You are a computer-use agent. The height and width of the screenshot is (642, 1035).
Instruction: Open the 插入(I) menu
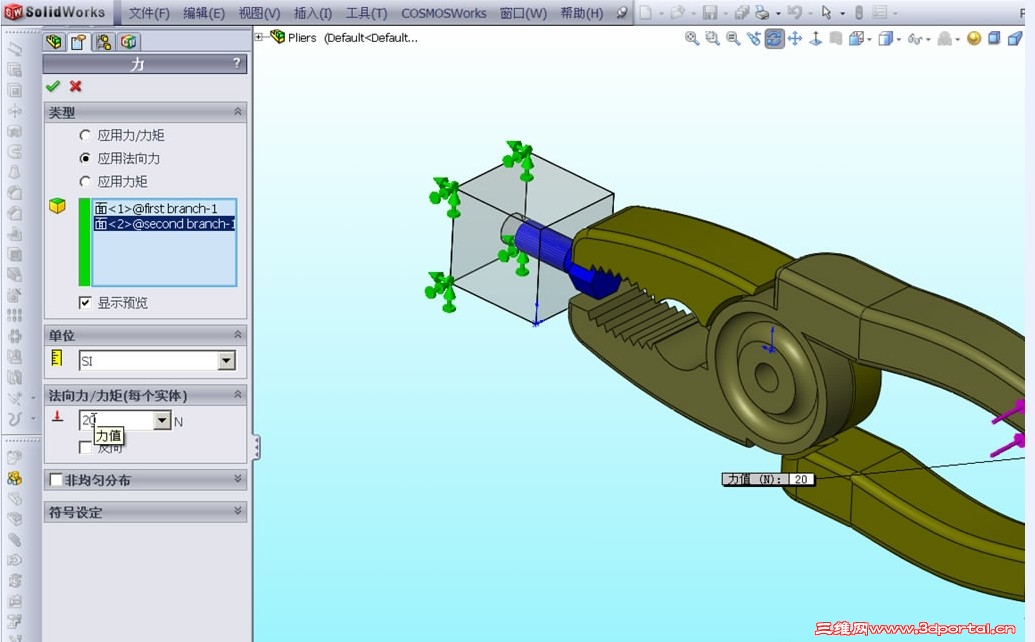point(313,13)
